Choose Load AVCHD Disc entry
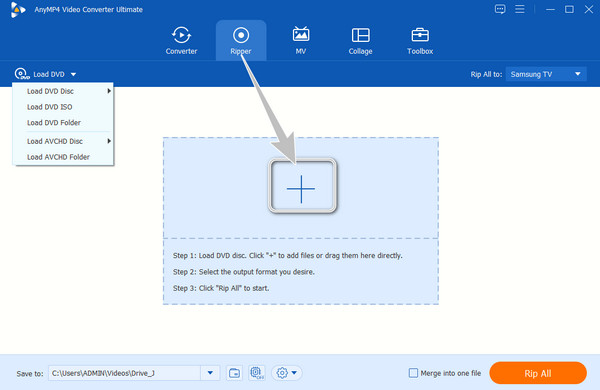The height and width of the screenshot is (390, 600). click(64, 141)
